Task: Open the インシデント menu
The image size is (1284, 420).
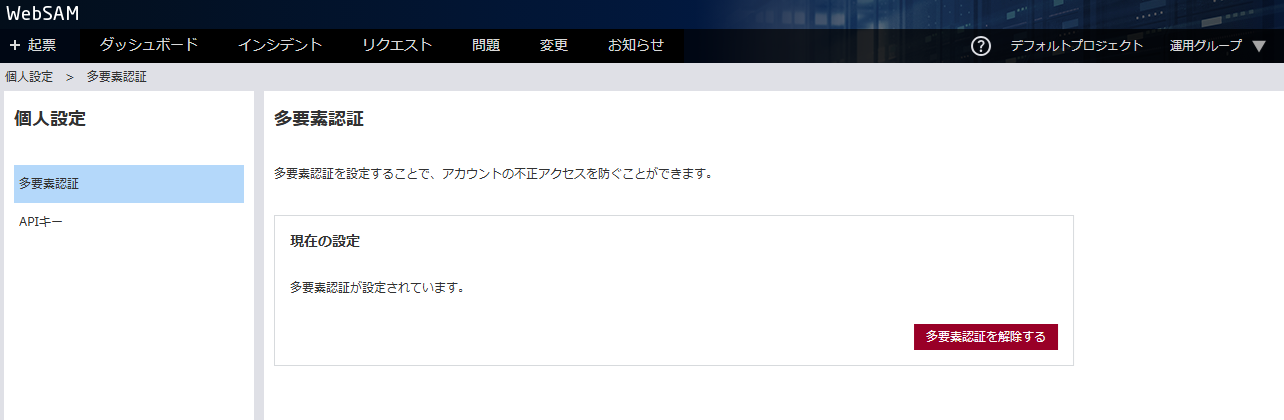Action: [280, 45]
